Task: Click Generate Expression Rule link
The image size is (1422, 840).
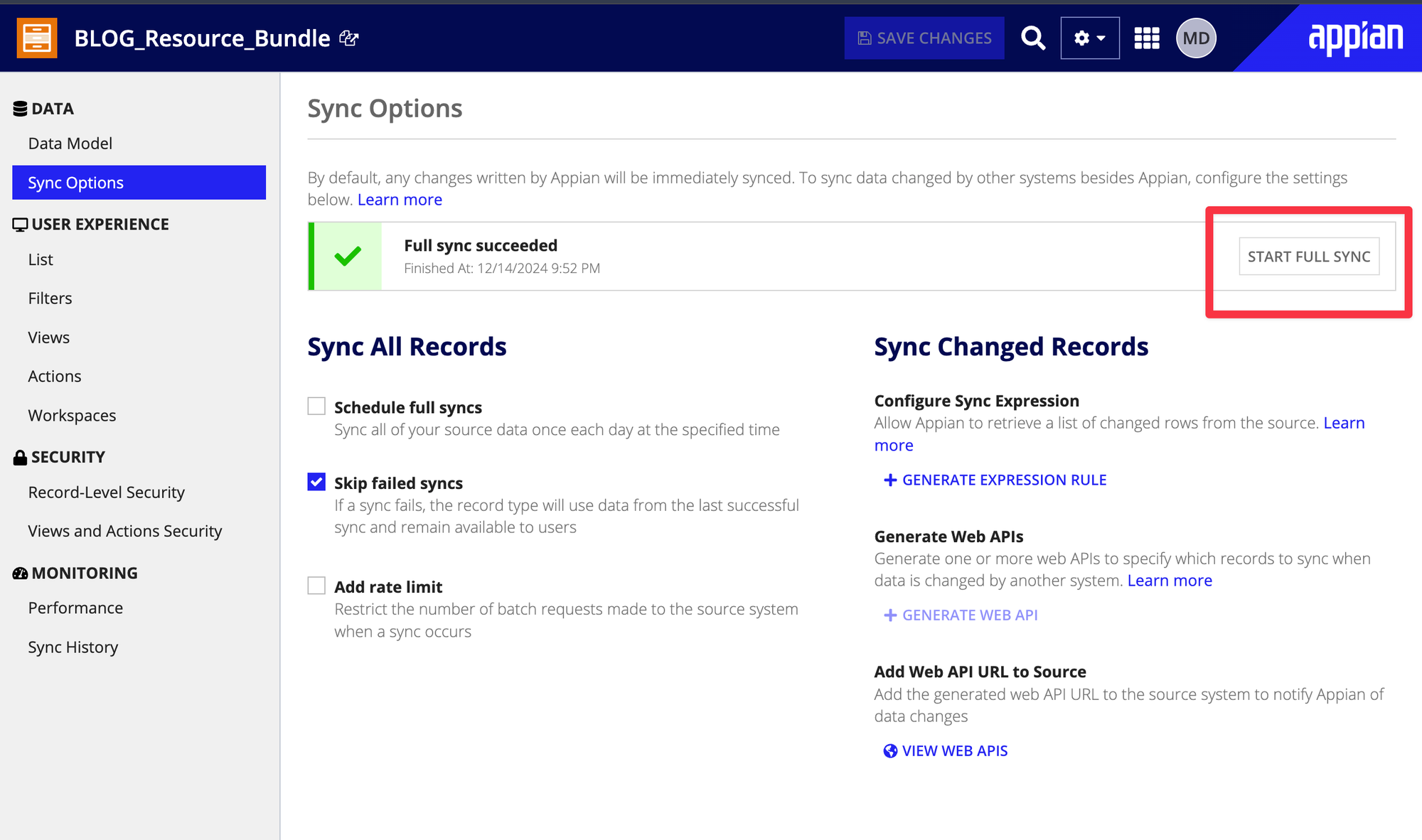Action: (995, 480)
